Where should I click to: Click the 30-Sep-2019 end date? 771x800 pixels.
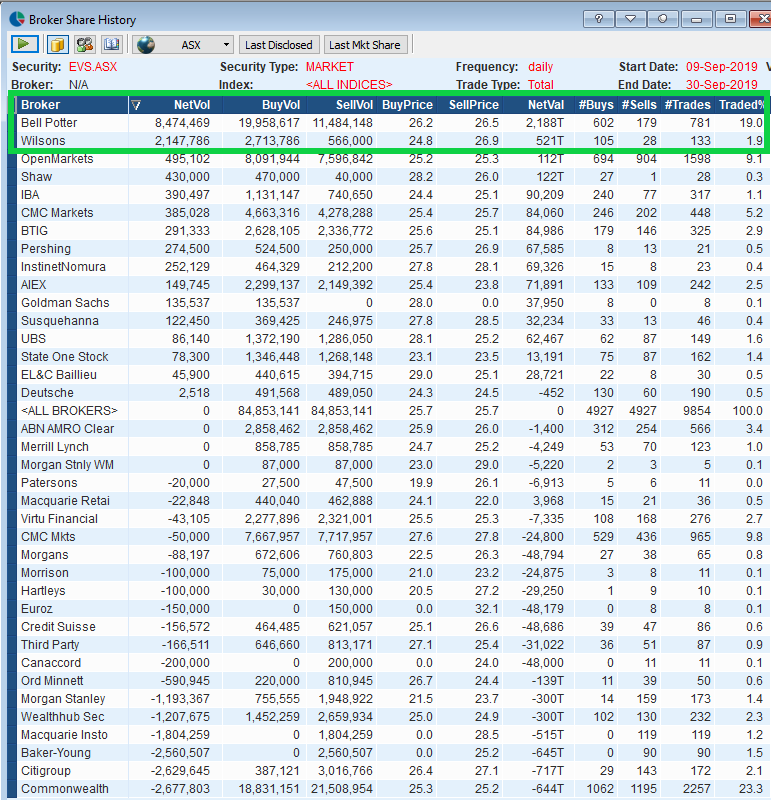(x=722, y=85)
